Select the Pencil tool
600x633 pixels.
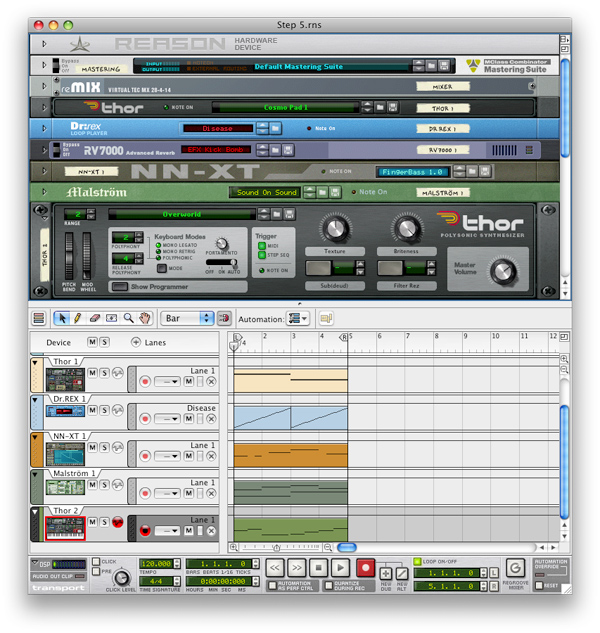tap(78, 319)
